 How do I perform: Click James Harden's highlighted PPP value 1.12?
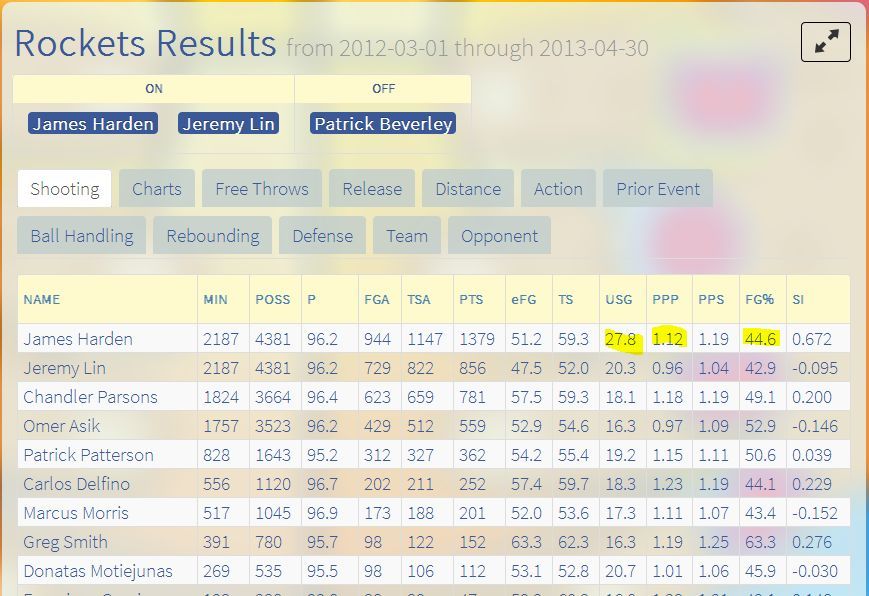click(667, 339)
